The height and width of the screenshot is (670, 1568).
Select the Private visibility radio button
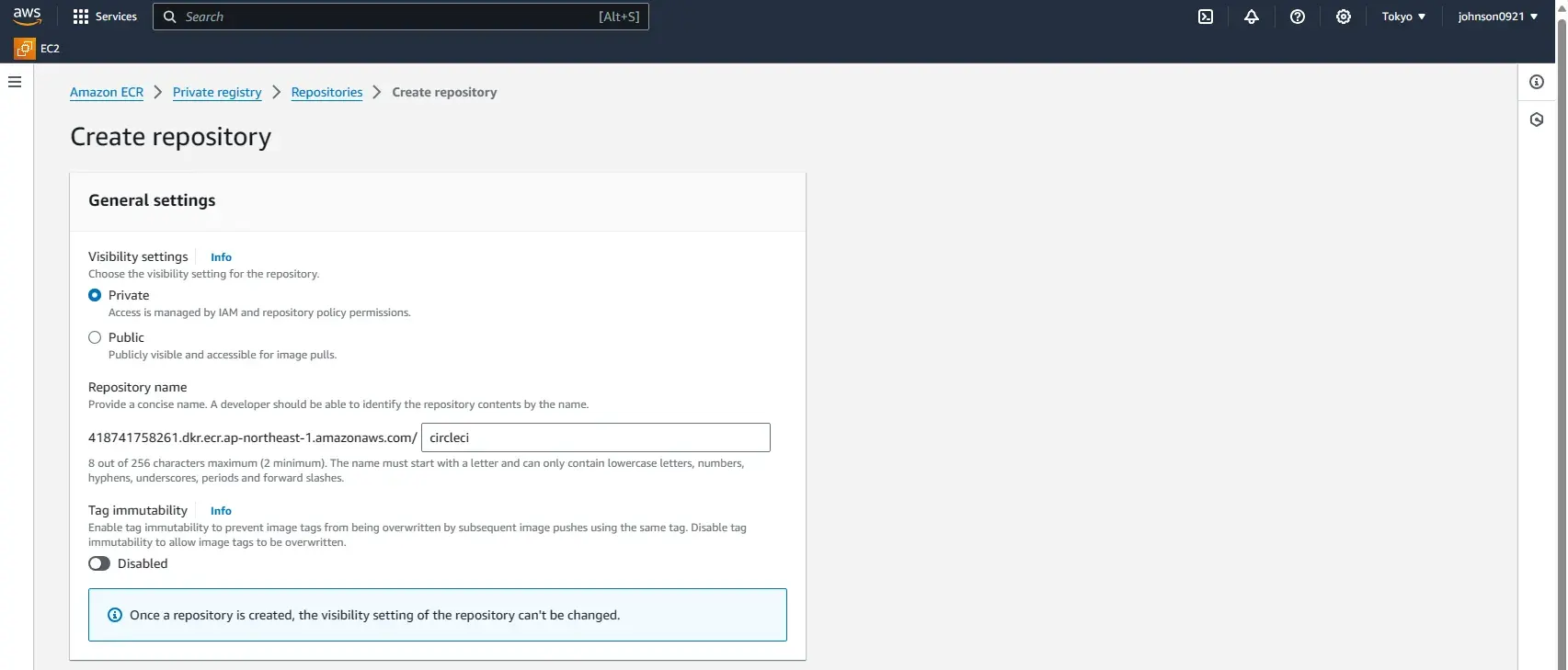95,295
